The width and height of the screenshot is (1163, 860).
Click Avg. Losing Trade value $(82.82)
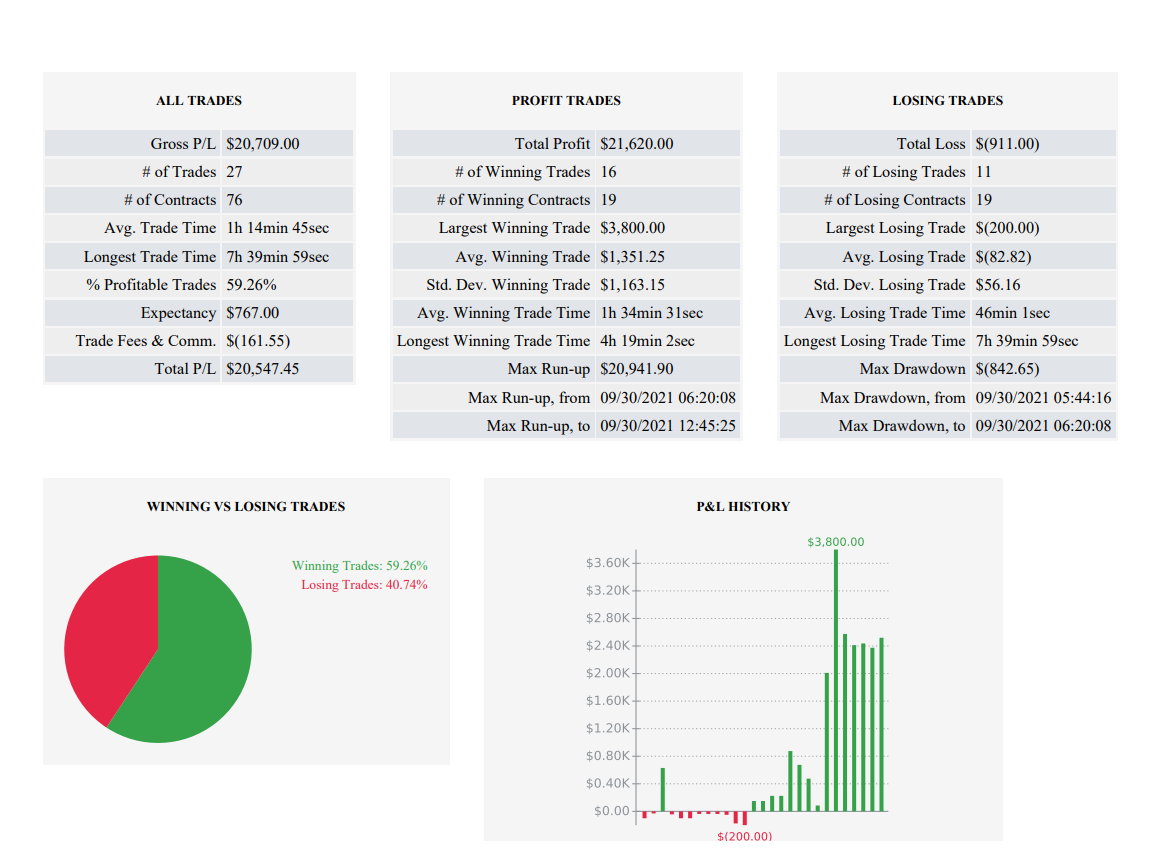[1004, 256]
